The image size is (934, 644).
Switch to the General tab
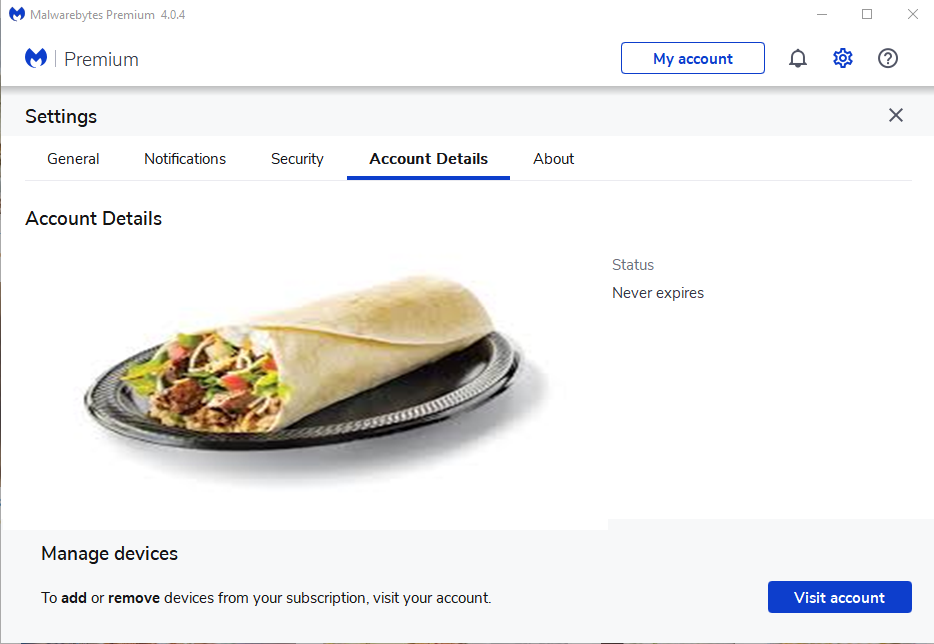73,159
